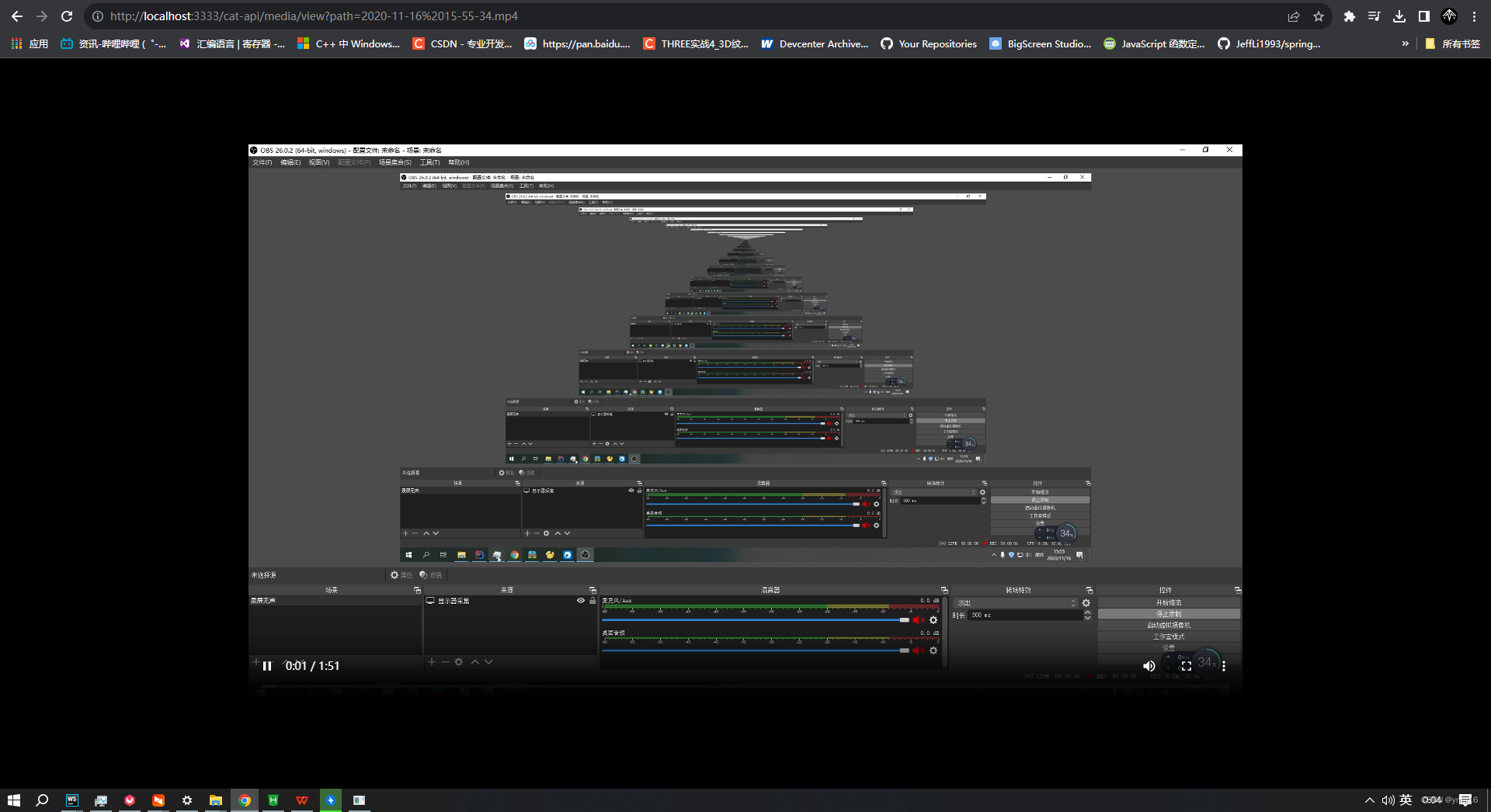Switch to Chrome in the taskbar
Image resolution: width=1491 pixels, height=812 pixels.
245,800
